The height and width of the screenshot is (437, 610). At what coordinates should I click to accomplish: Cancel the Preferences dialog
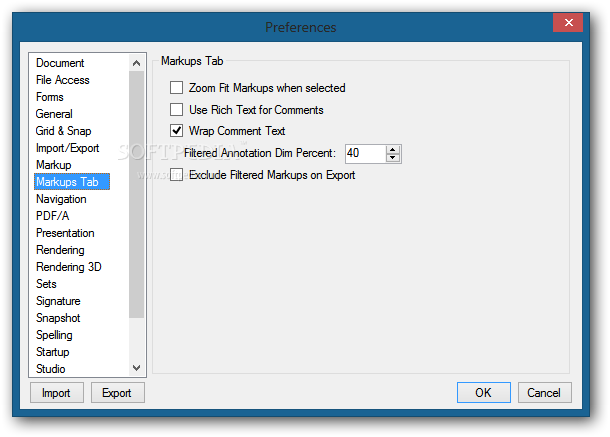click(544, 392)
